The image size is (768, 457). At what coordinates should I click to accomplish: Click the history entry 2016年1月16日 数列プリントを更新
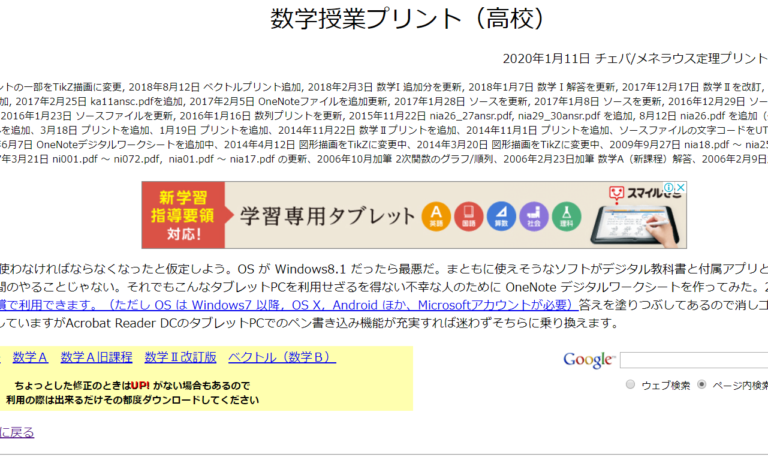click(261, 116)
